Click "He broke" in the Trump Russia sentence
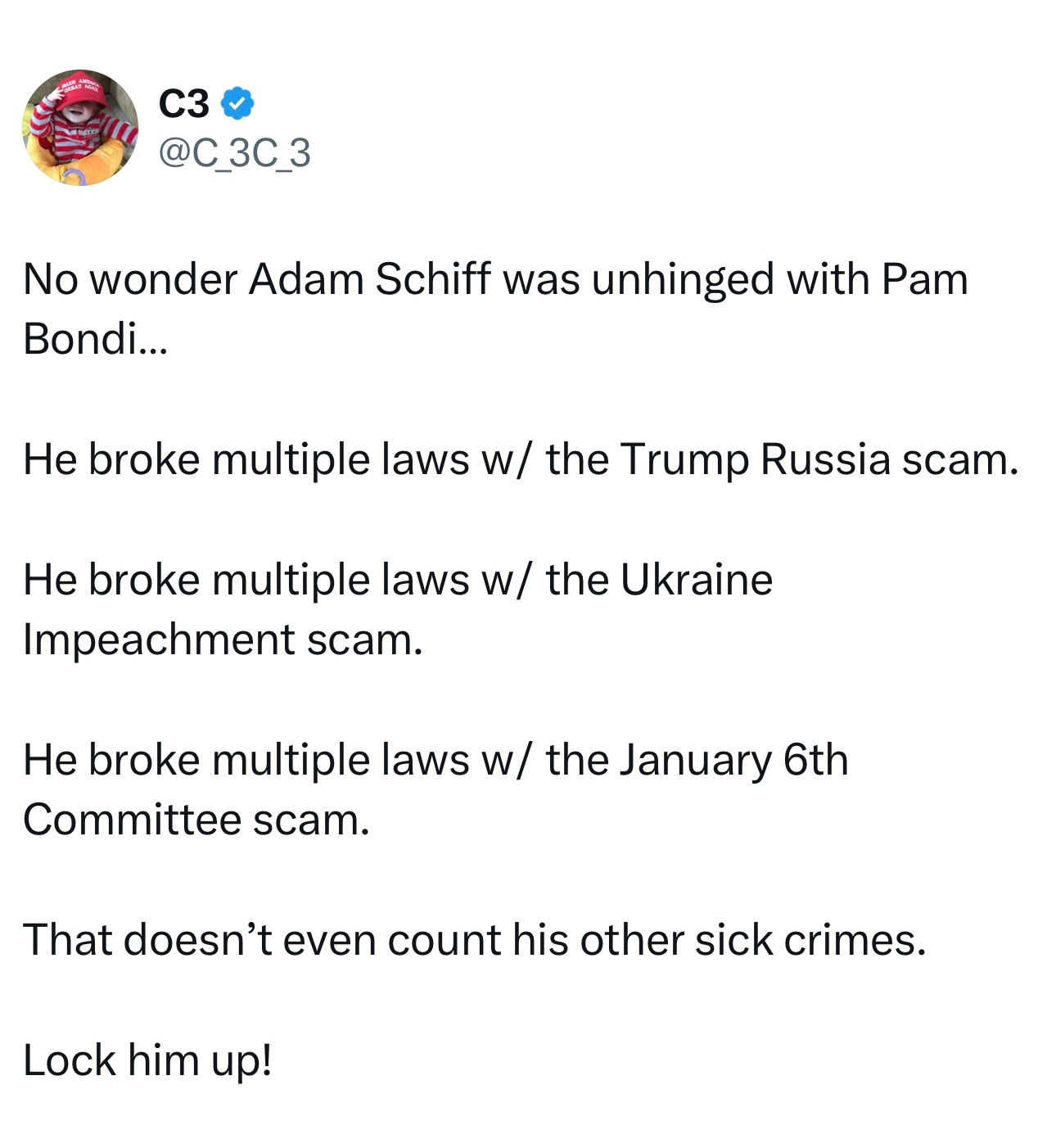Screen dimensions: 1056x1148 pos(111,459)
